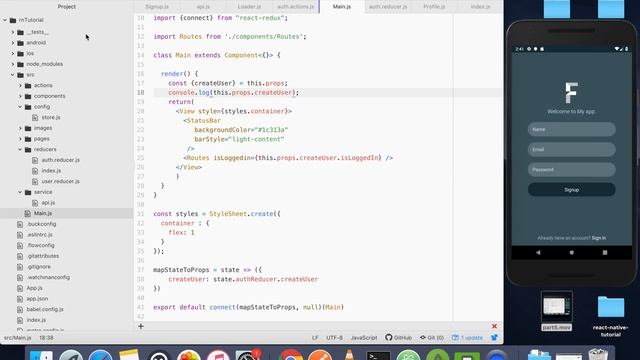Expand the pages folder

tap(20, 139)
